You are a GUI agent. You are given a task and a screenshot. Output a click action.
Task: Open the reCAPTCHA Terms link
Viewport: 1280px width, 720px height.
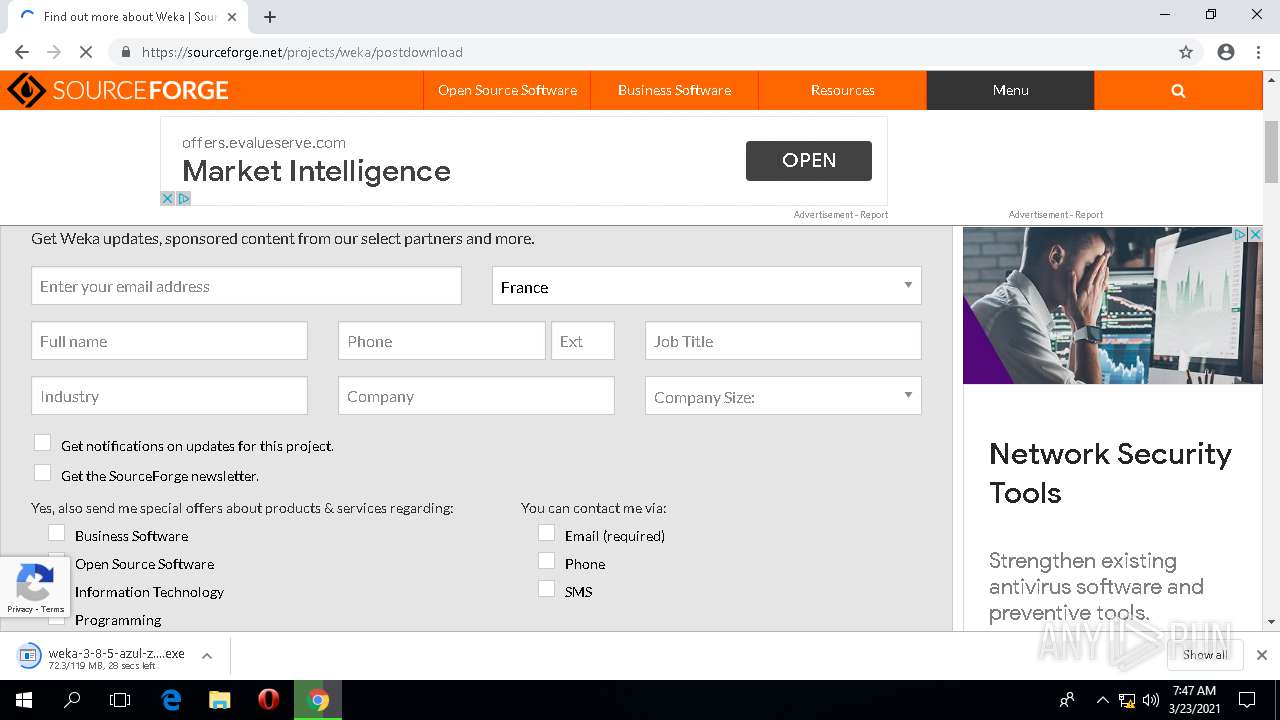(53, 609)
